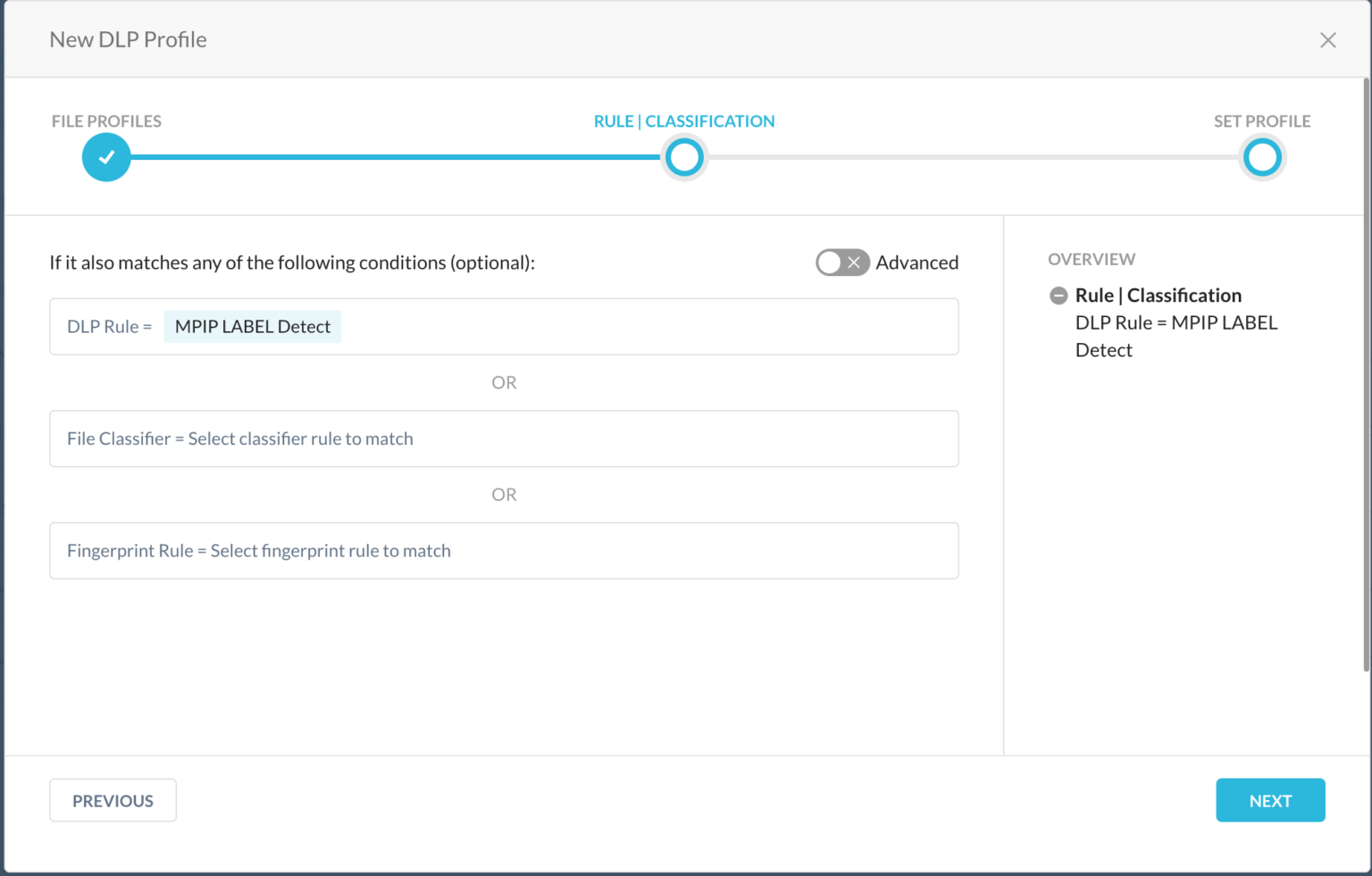Click the X inside the Advanced switch
The height and width of the screenshot is (876, 1372).
[855, 262]
